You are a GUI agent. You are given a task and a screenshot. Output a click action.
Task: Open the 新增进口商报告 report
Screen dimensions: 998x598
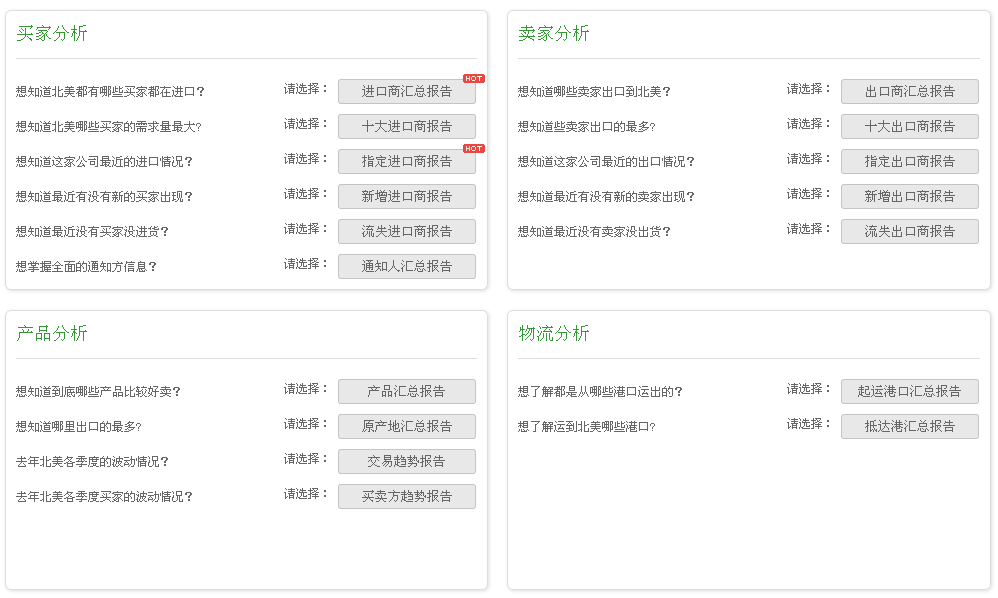[407, 196]
